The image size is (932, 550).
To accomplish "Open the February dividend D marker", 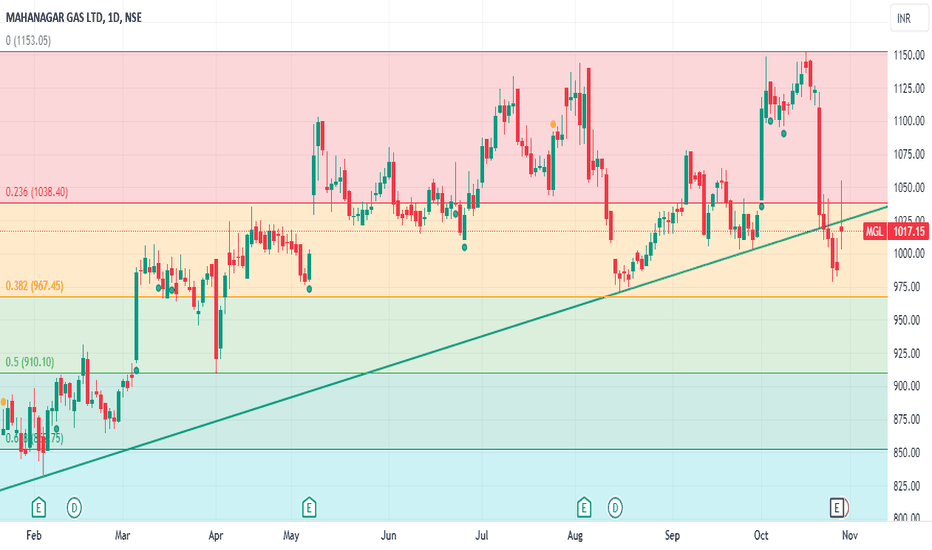I will [x=74, y=508].
